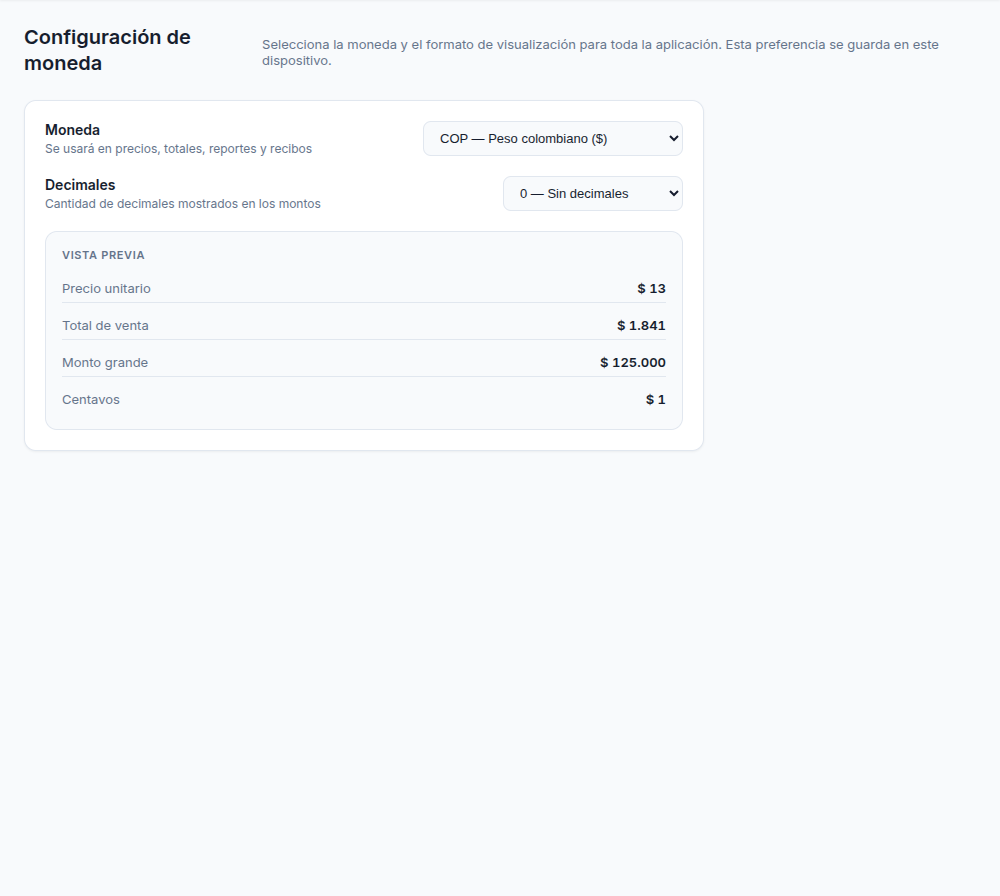The height and width of the screenshot is (896, 1000).
Task: Open the Decimales dropdown
Action: coord(592,193)
